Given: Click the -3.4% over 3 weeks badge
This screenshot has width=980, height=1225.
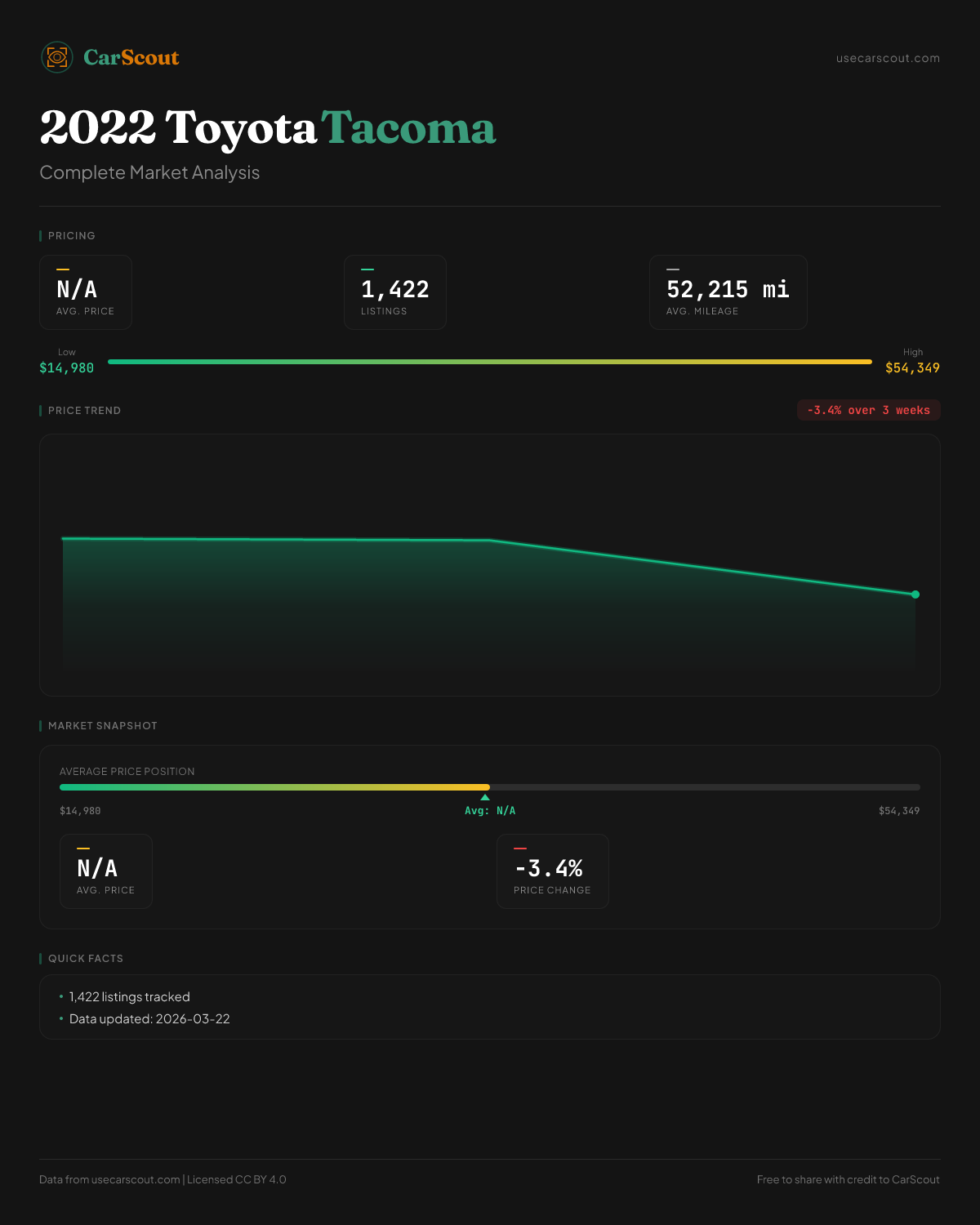Looking at the screenshot, I should pos(868,410).
